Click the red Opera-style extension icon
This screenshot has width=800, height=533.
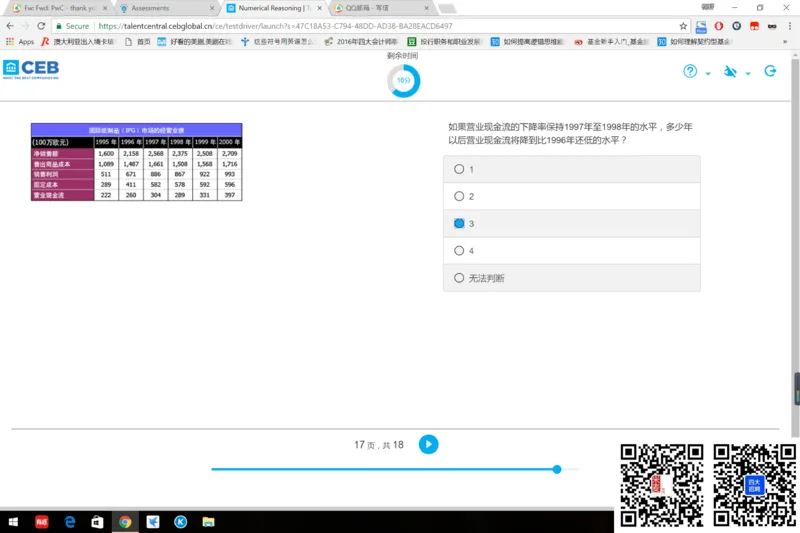point(719,26)
